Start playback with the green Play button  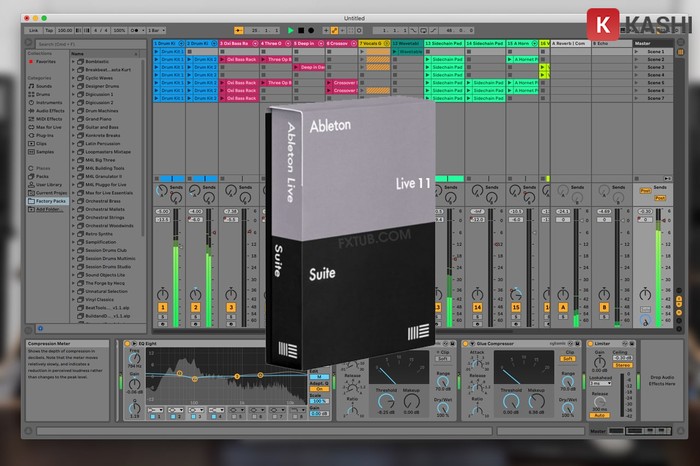tap(291, 30)
